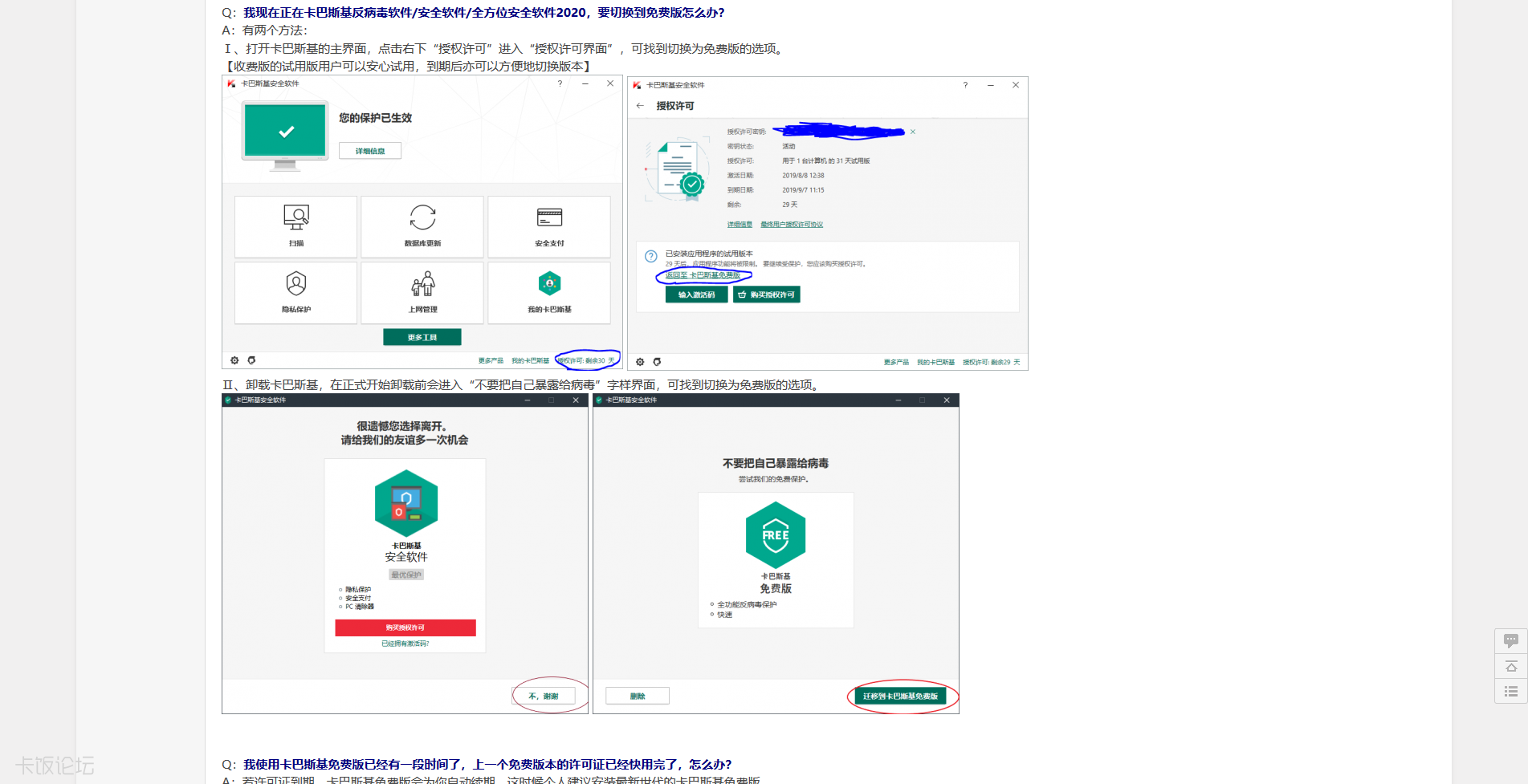Click the 不，谢谢 button

[544, 696]
